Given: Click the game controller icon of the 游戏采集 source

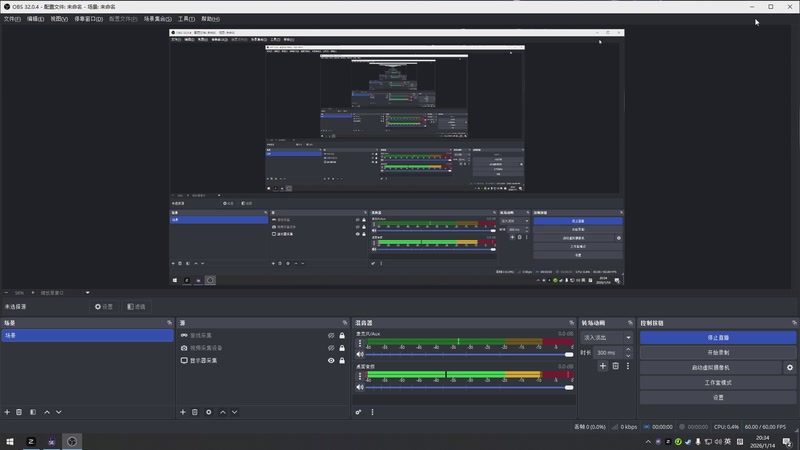Looking at the screenshot, I should pos(184,335).
